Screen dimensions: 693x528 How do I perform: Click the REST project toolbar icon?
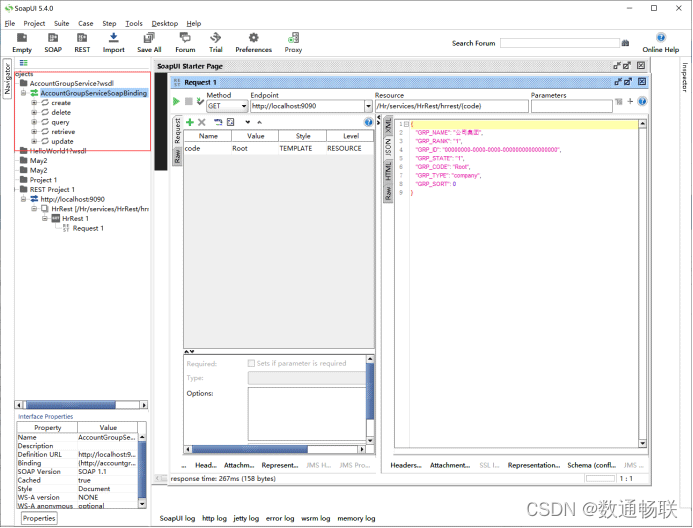[82, 38]
